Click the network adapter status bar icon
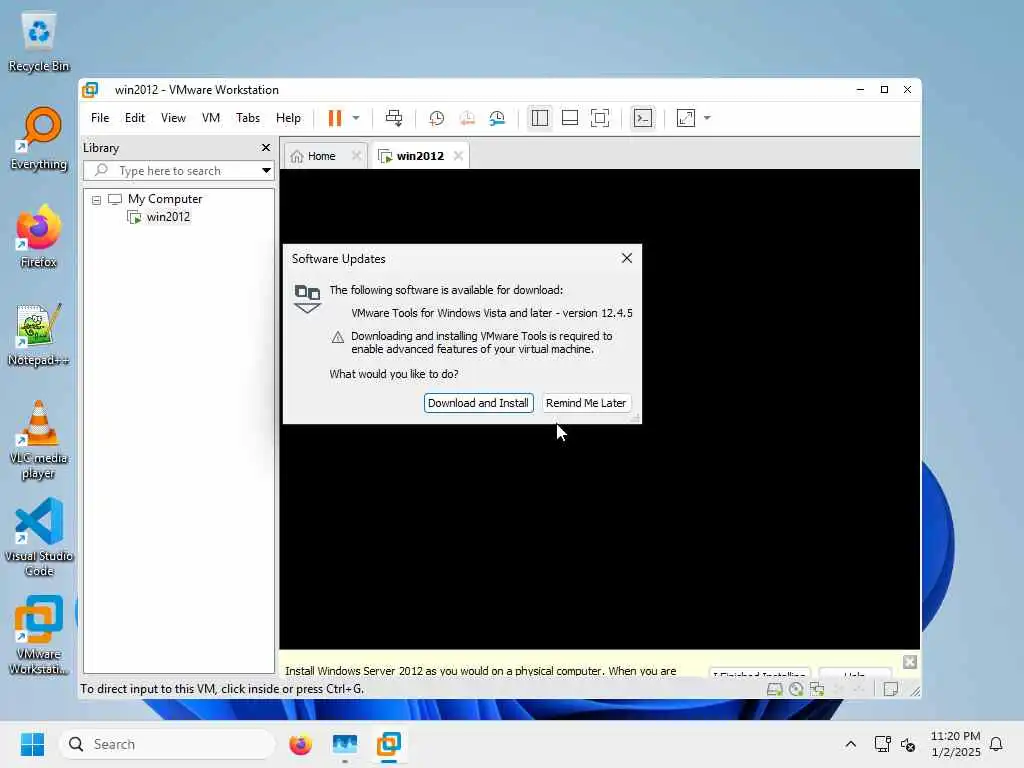The height and width of the screenshot is (768, 1024). pos(817,689)
